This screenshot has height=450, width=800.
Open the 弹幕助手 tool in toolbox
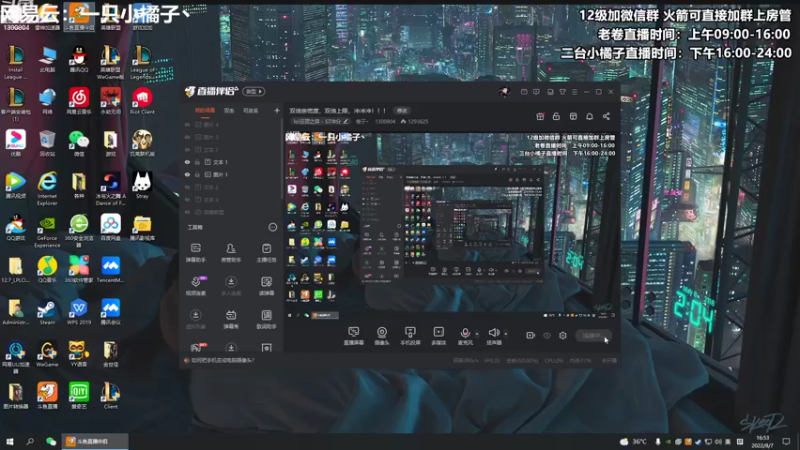[x=195, y=253]
